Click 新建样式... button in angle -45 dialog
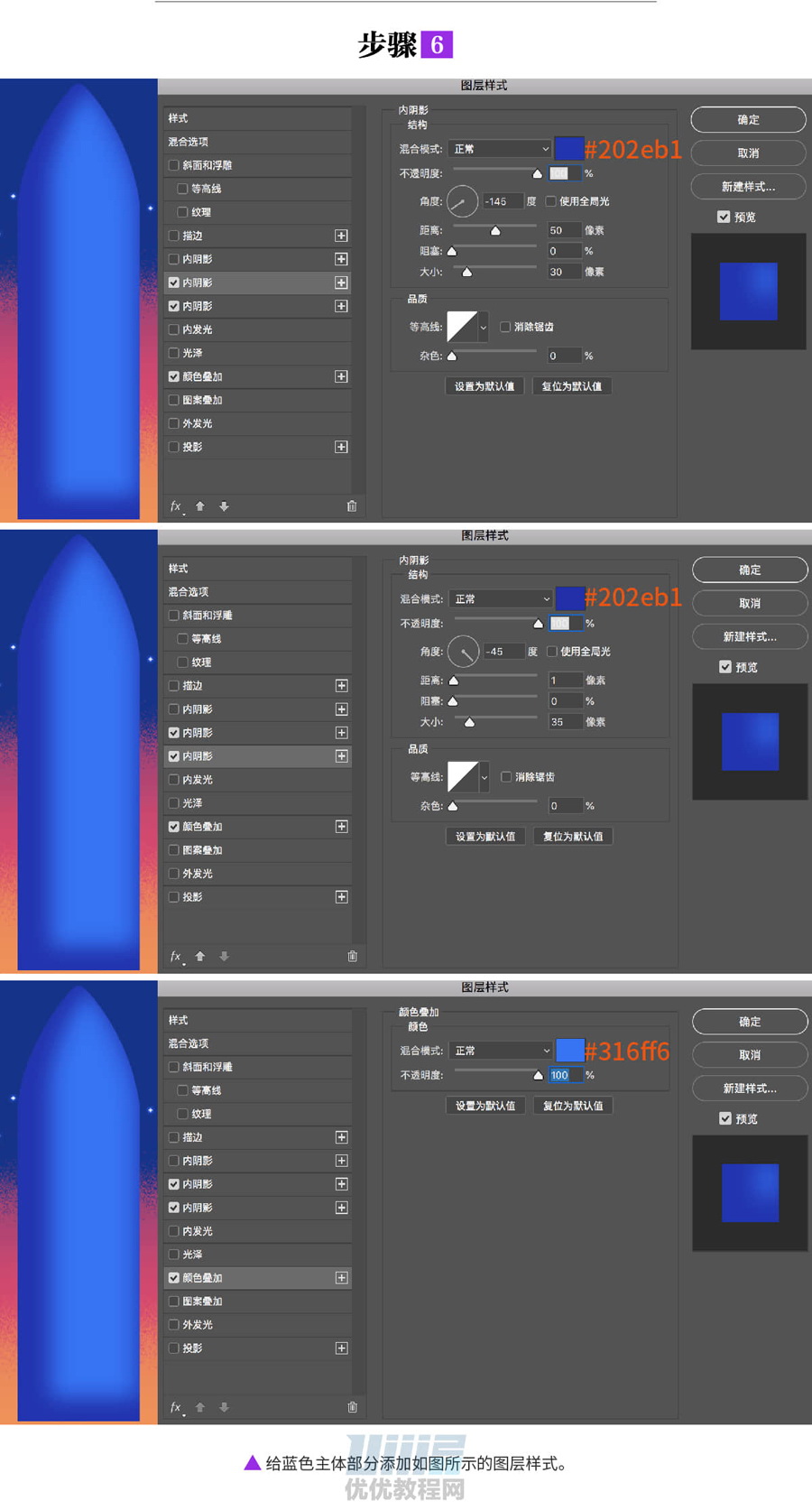The image size is (812, 1510). point(750,636)
